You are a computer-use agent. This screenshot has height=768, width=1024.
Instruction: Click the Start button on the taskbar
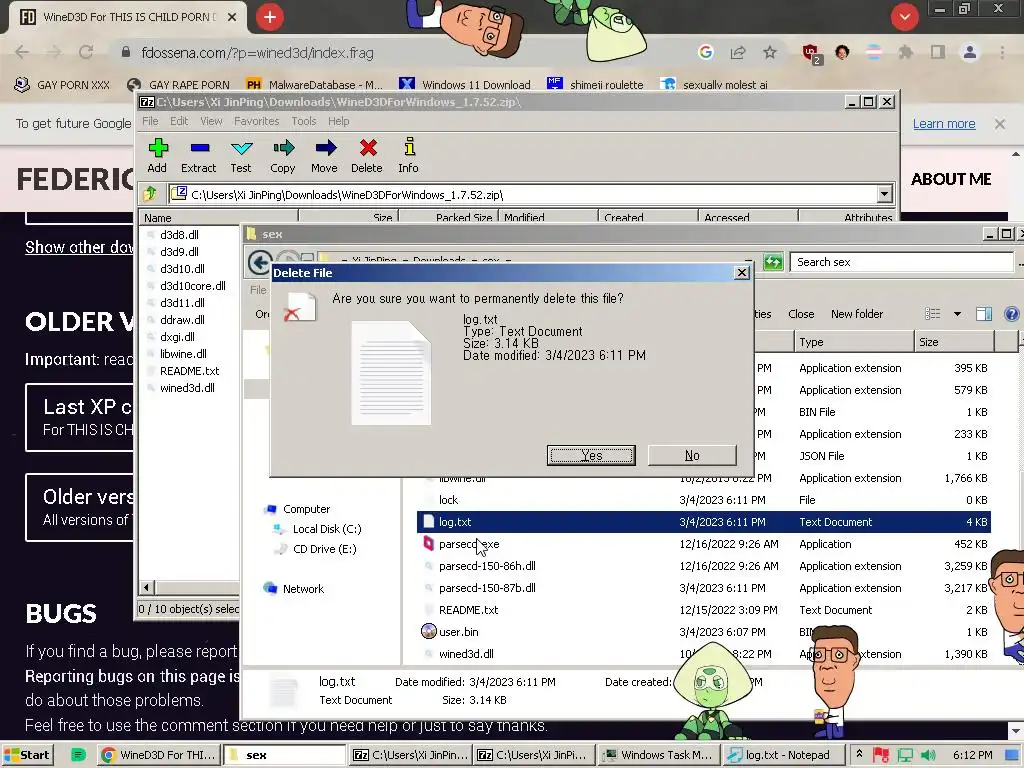point(27,755)
